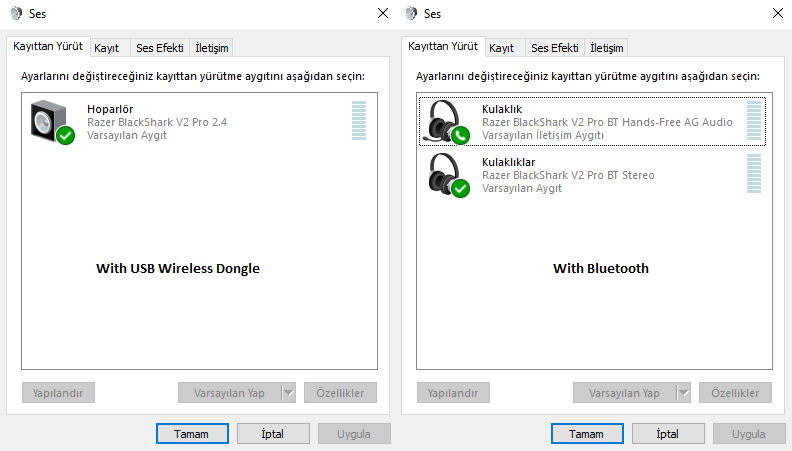The image size is (792, 451).
Task: Close the right Ses window
Action: (x=778, y=13)
